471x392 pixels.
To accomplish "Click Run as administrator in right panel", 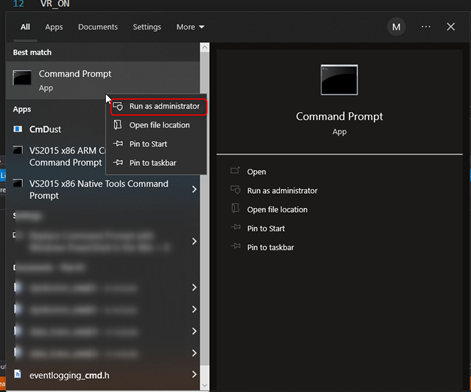I will coord(282,191).
